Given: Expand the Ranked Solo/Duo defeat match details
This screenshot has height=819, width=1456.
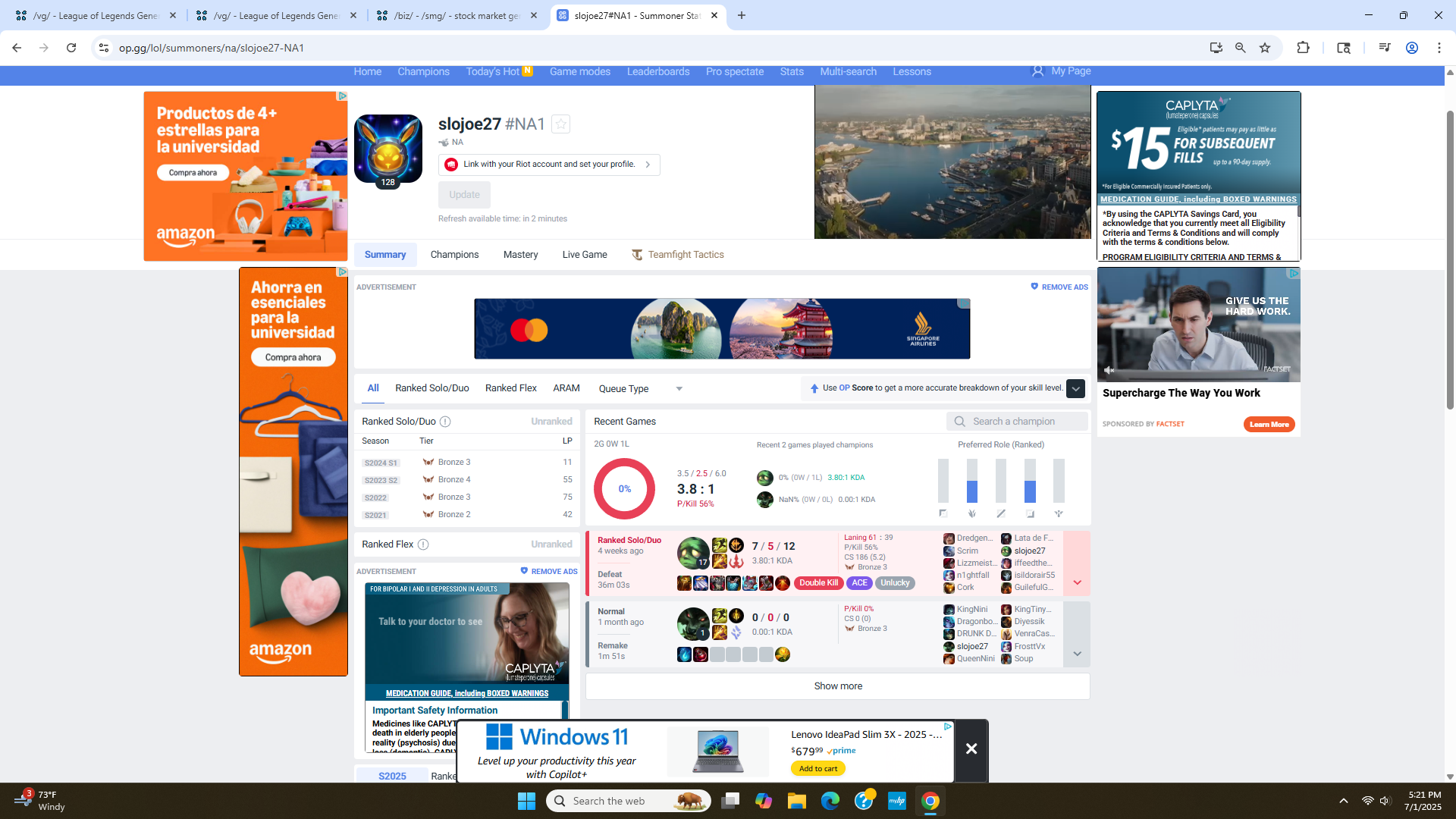Looking at the screenshot, I should pyautogui.click(x=1077, y=563).
